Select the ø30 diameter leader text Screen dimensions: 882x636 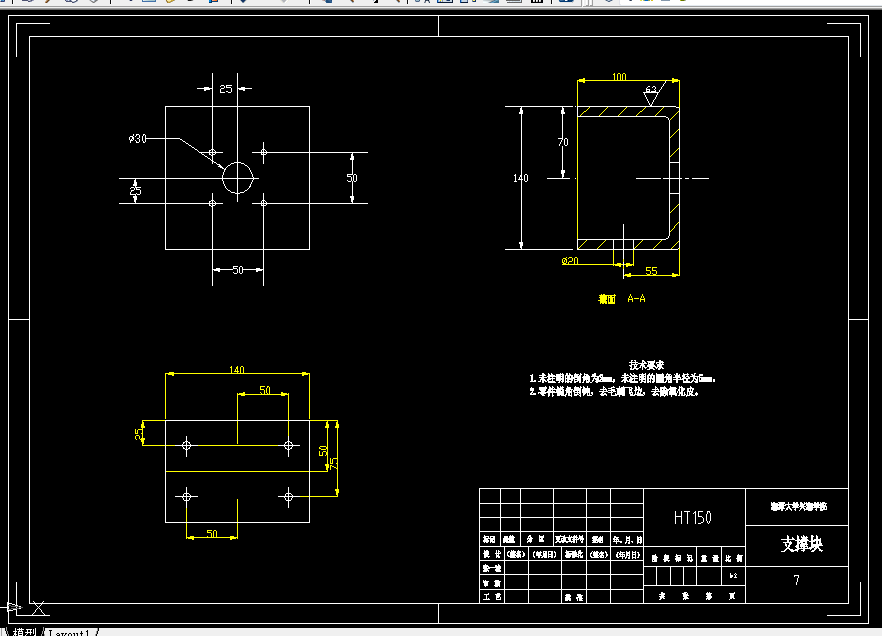click(x=137, y=138)
